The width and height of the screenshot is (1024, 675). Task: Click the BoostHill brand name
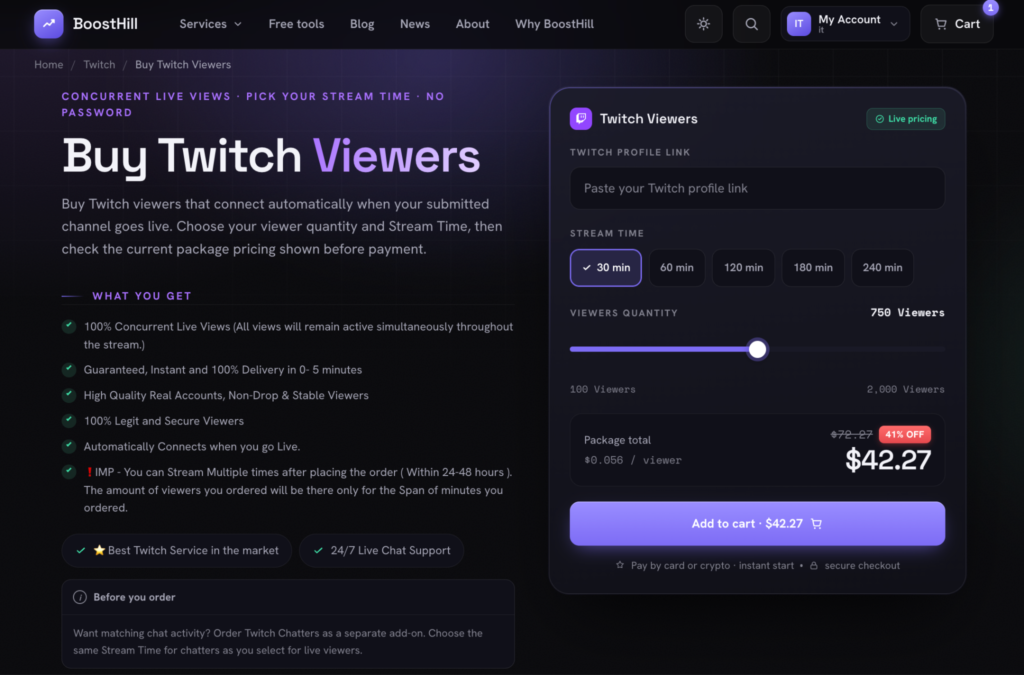click(105, 24)
